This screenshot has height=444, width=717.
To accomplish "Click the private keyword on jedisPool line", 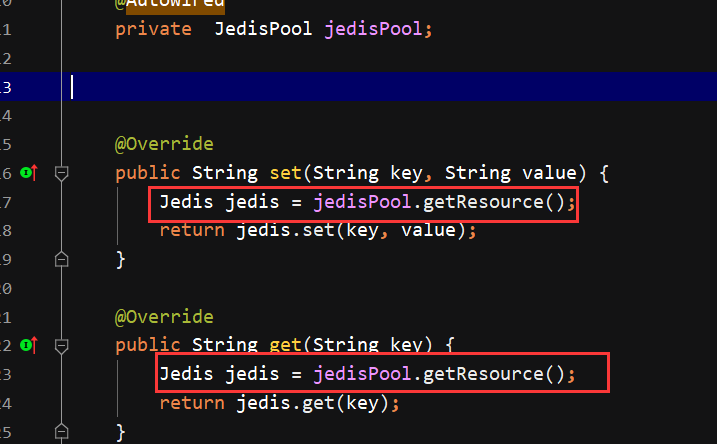I will point(153,30).
